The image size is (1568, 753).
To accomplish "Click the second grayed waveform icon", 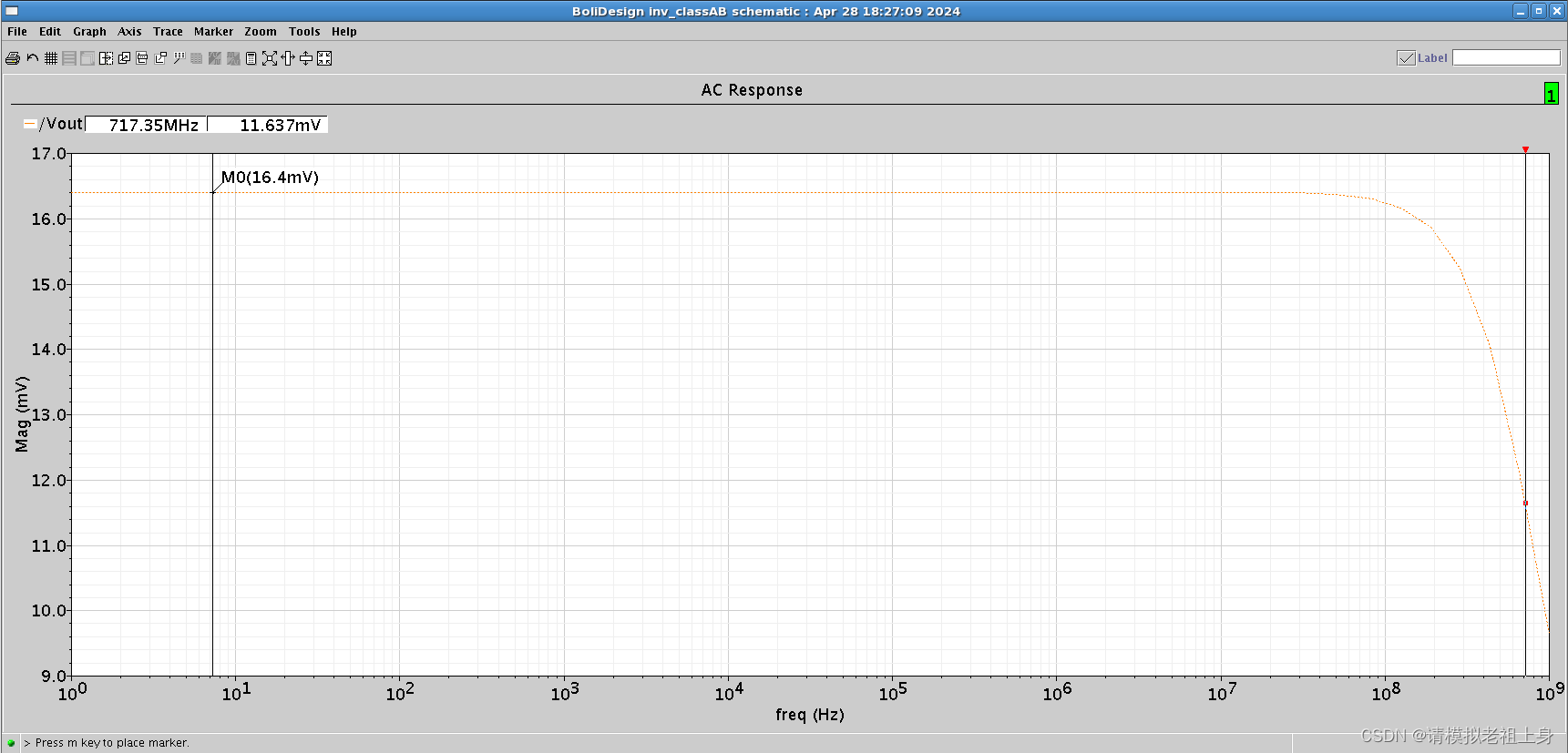I will [233, 58].
